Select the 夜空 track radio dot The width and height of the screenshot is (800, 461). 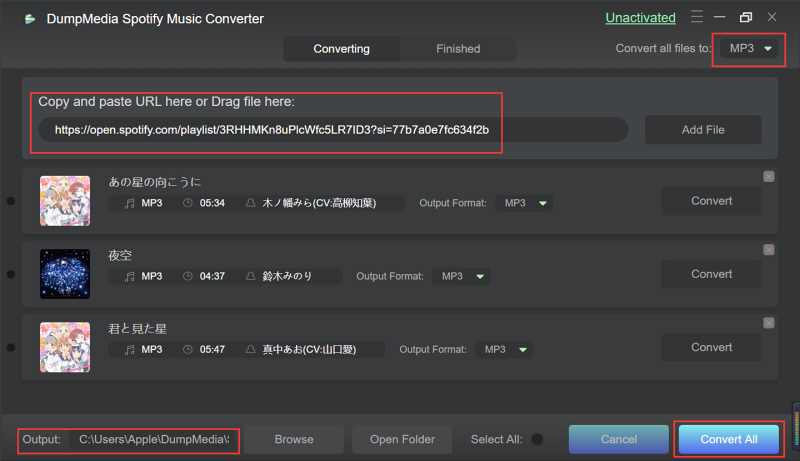pyautogui.click(x=10, y=274)
